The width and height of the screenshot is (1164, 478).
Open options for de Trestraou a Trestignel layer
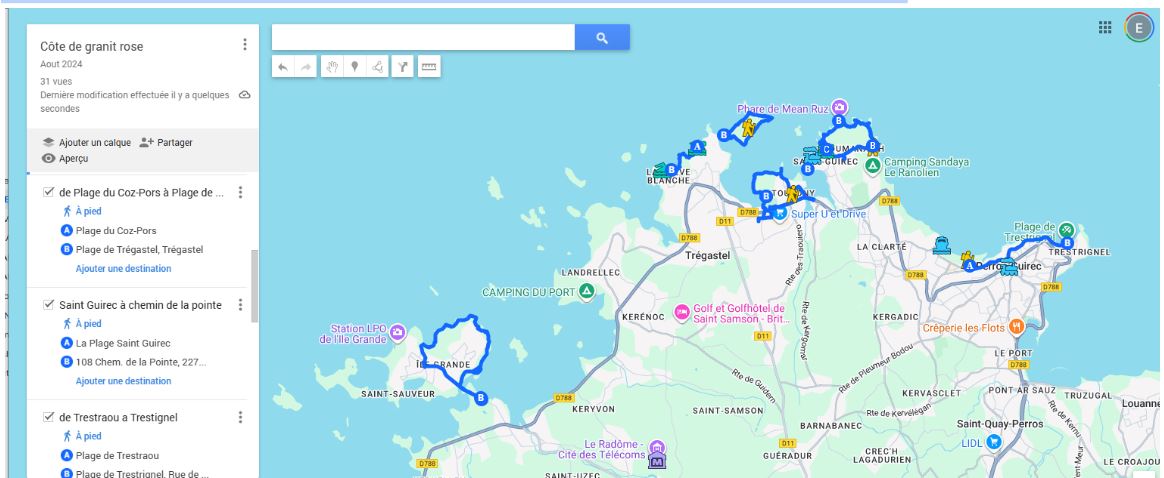[x=240, y=417]
